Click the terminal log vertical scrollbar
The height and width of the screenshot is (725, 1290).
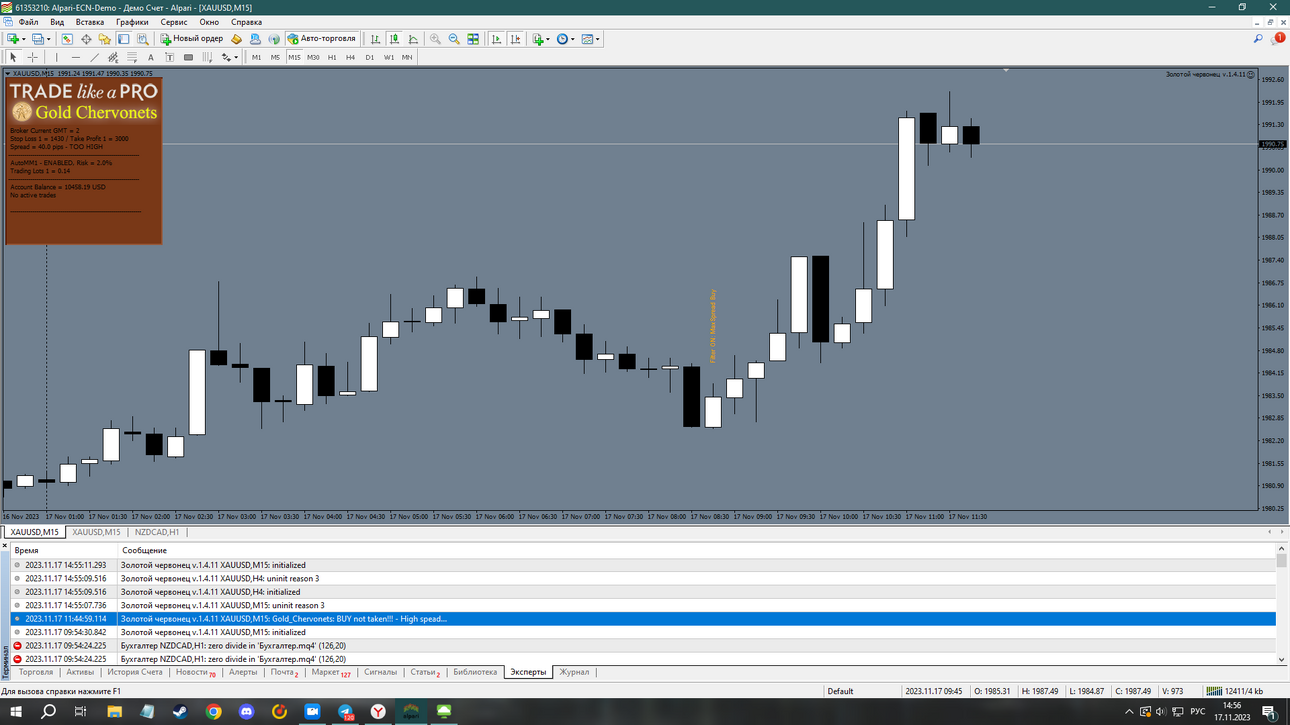[1282, 605]
